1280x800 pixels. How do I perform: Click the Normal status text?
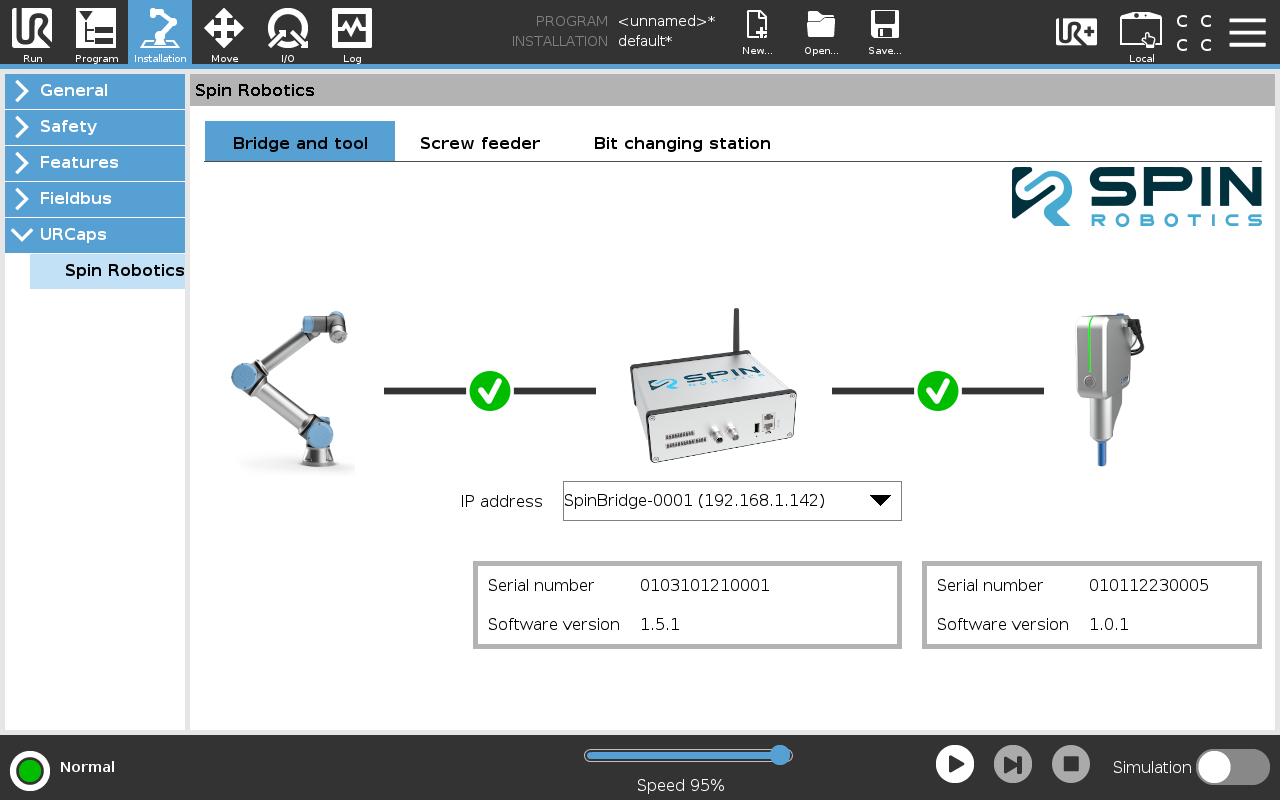[x=87, y=768]
